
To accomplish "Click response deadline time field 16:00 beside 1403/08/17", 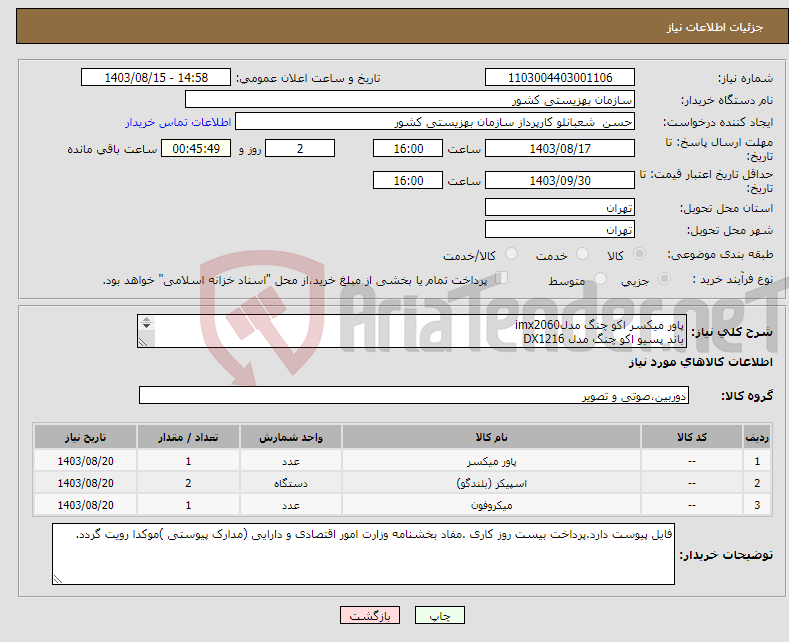I will coord(408,148).
